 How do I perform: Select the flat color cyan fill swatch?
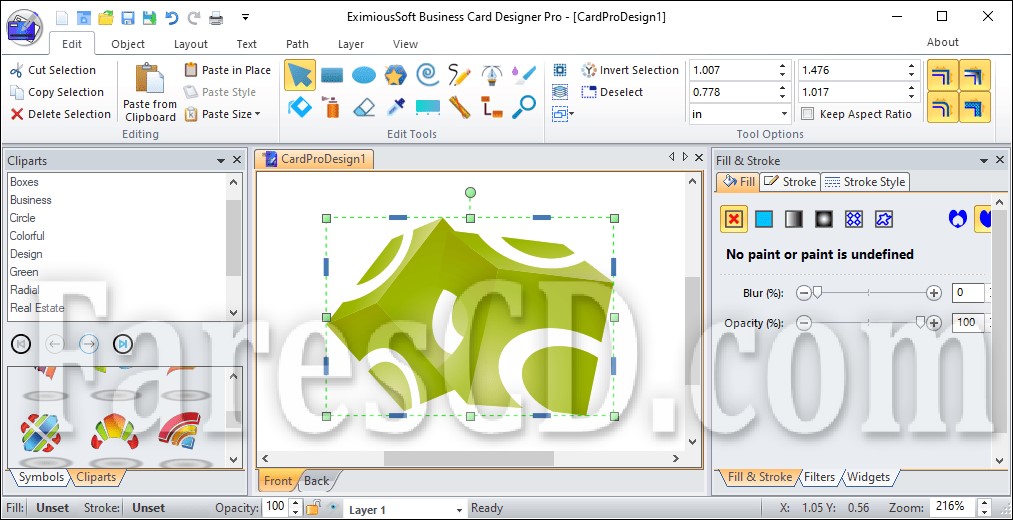click(764, 219)
